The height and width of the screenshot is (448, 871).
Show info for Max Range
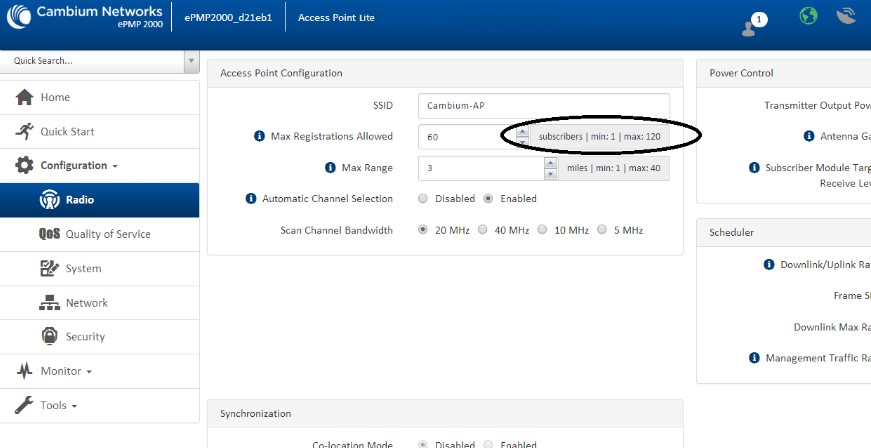(330, 168)
